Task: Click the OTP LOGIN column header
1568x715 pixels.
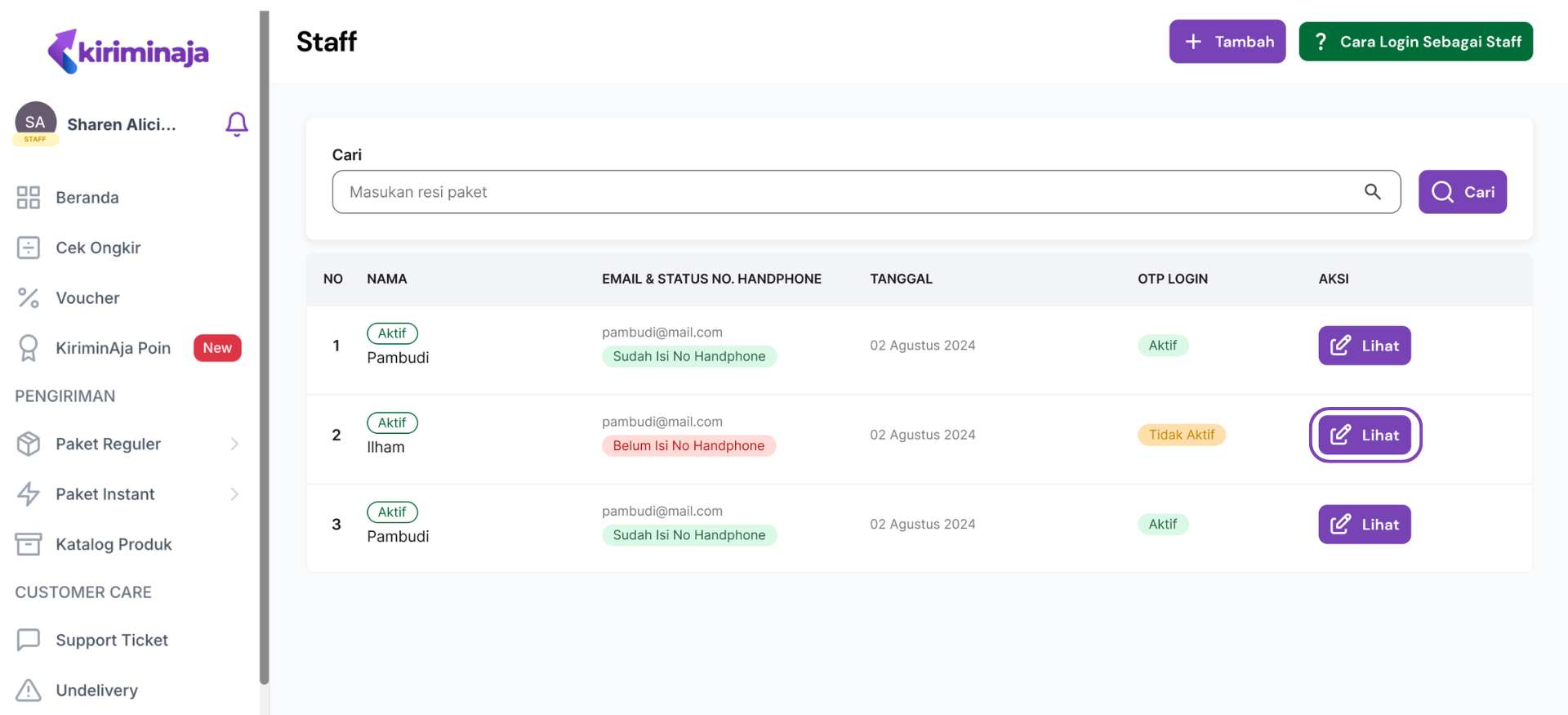Action: (x=1173, y=279)
